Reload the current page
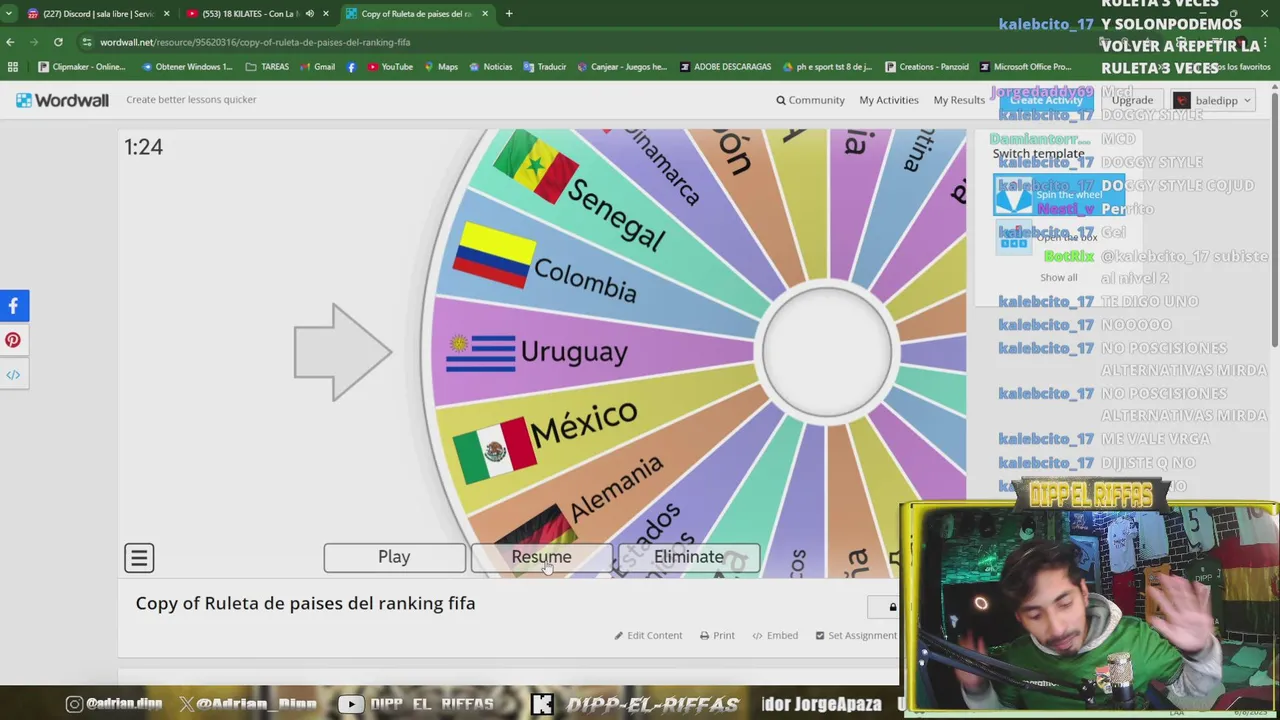Screen dimensions: 1280x720 (58, 42)
